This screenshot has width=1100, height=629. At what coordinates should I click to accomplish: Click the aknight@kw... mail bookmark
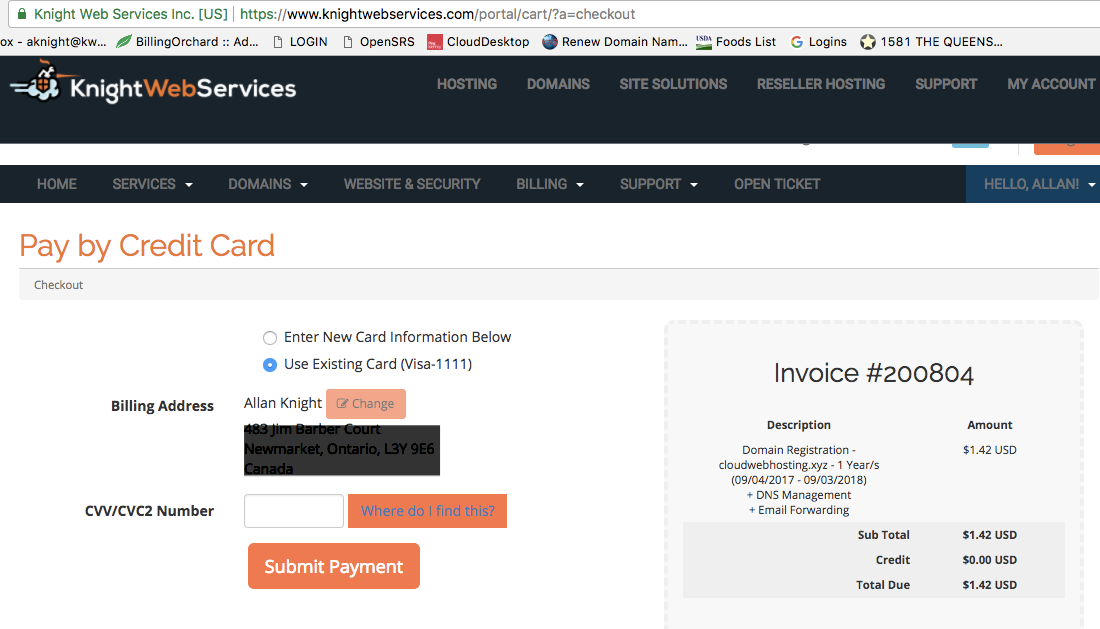pyautogui.click(x=53, y=42)
